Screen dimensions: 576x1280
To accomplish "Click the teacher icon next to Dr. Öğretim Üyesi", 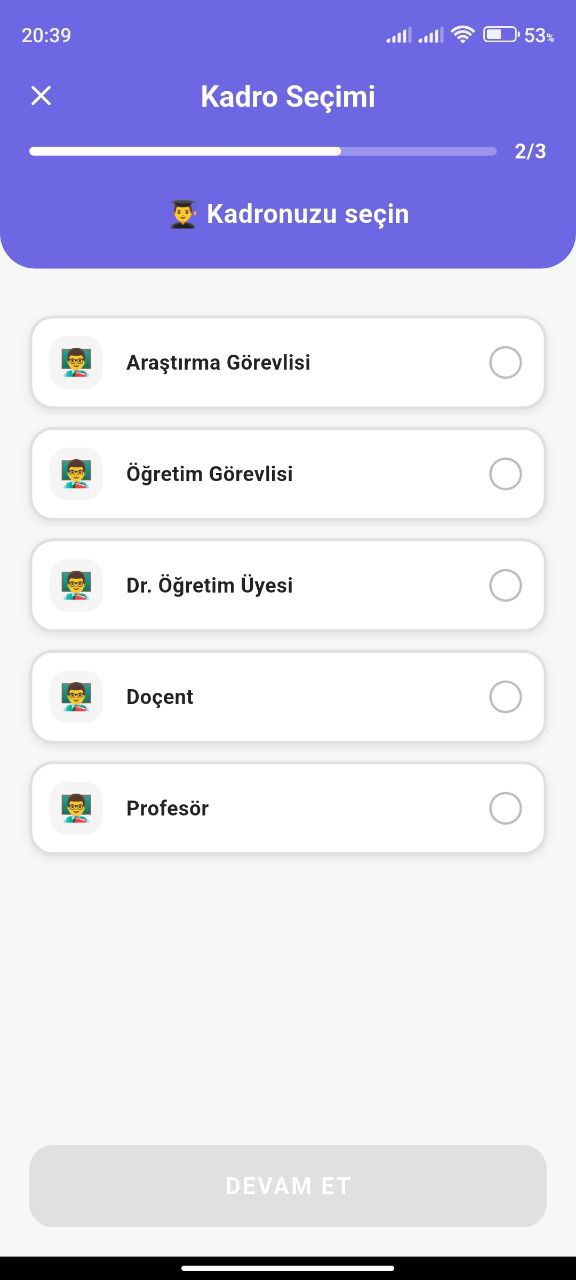I will point(76,585).
